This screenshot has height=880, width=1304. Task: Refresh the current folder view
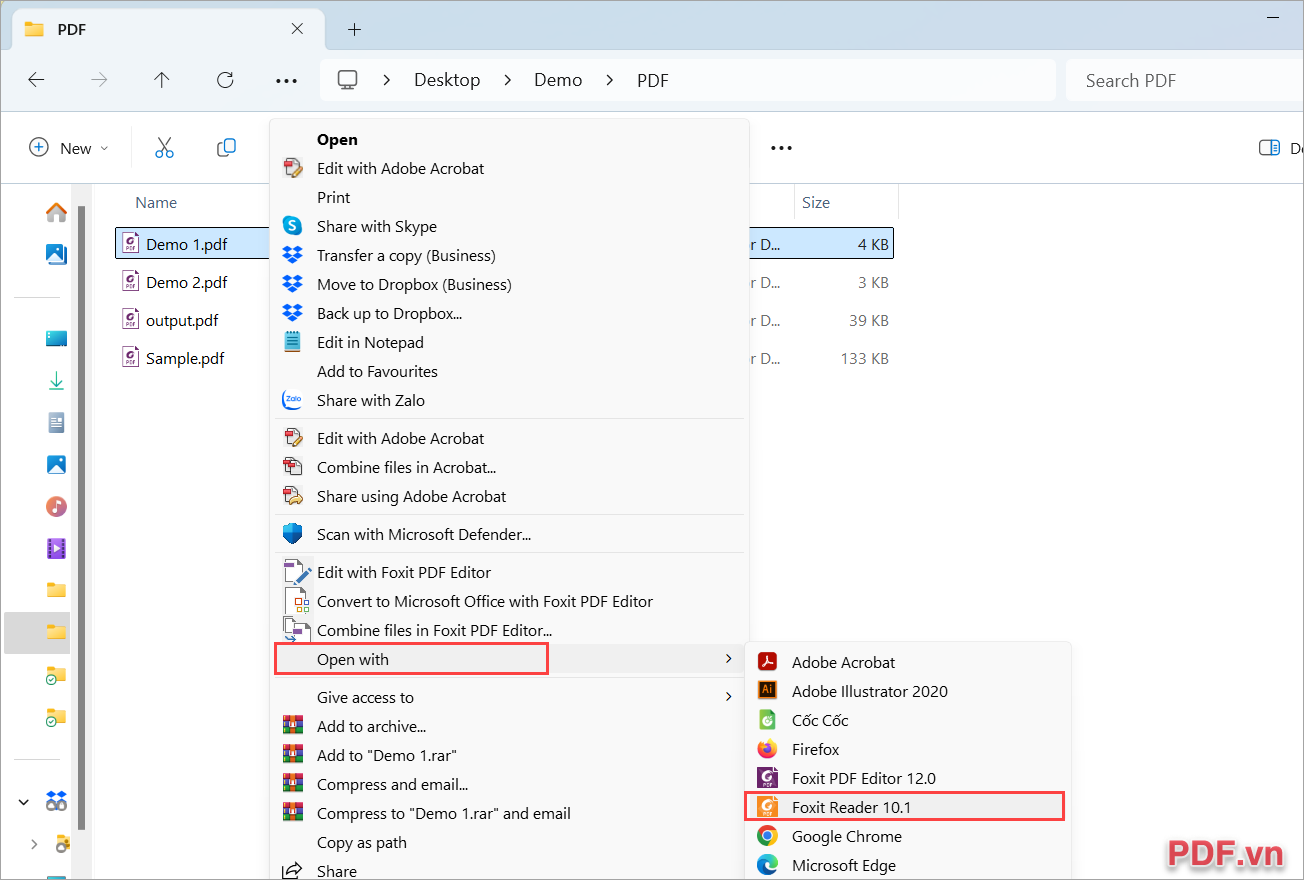click(225, 80)
